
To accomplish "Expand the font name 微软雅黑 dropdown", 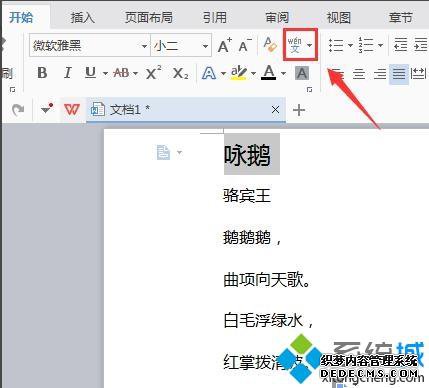I will (x=144, y=46).
